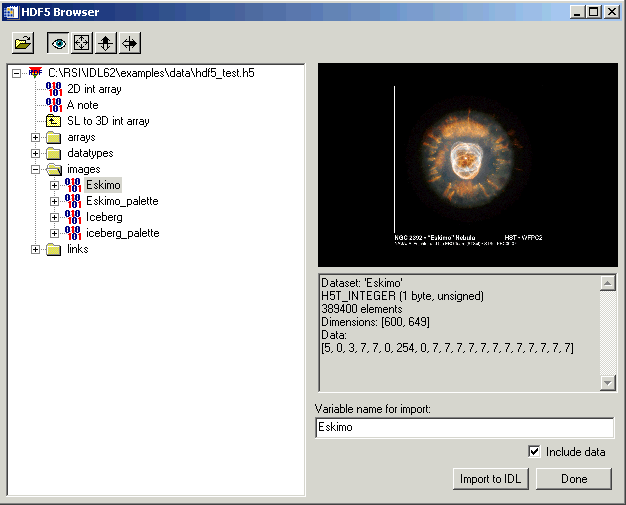The image size is (626, 505).
Task: Click the horizontal flip arrows icon
Action: pos(130,43)
